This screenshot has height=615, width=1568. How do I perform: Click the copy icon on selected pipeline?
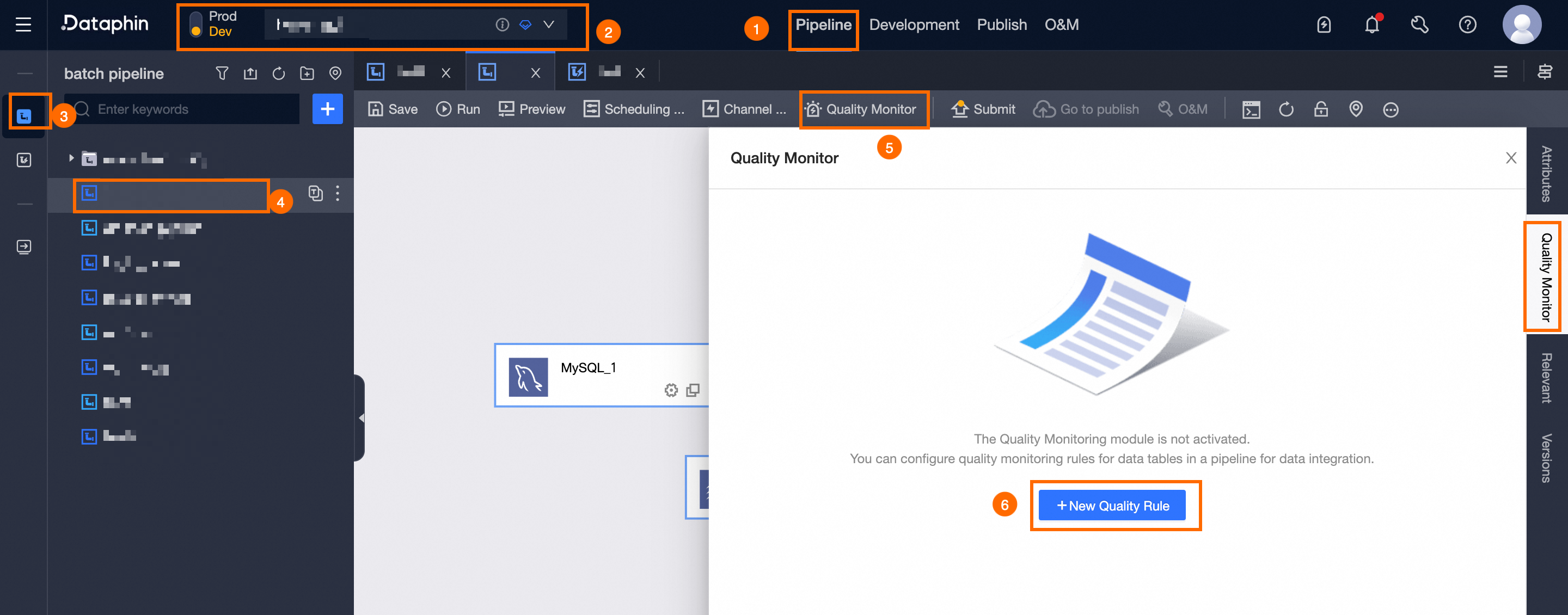point(315,193)
